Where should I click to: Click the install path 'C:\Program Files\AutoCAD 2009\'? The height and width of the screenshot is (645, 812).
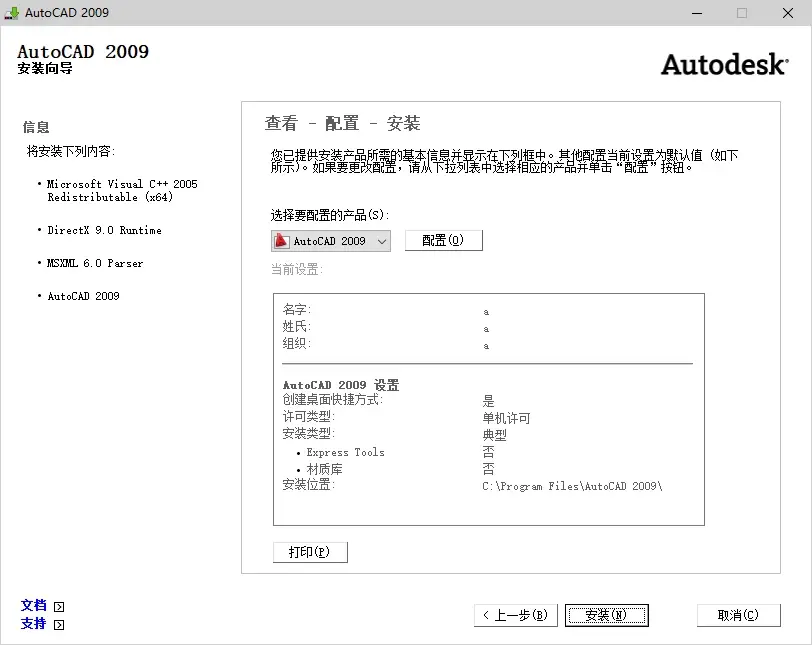pyautogui.click(x=572, y=486)
